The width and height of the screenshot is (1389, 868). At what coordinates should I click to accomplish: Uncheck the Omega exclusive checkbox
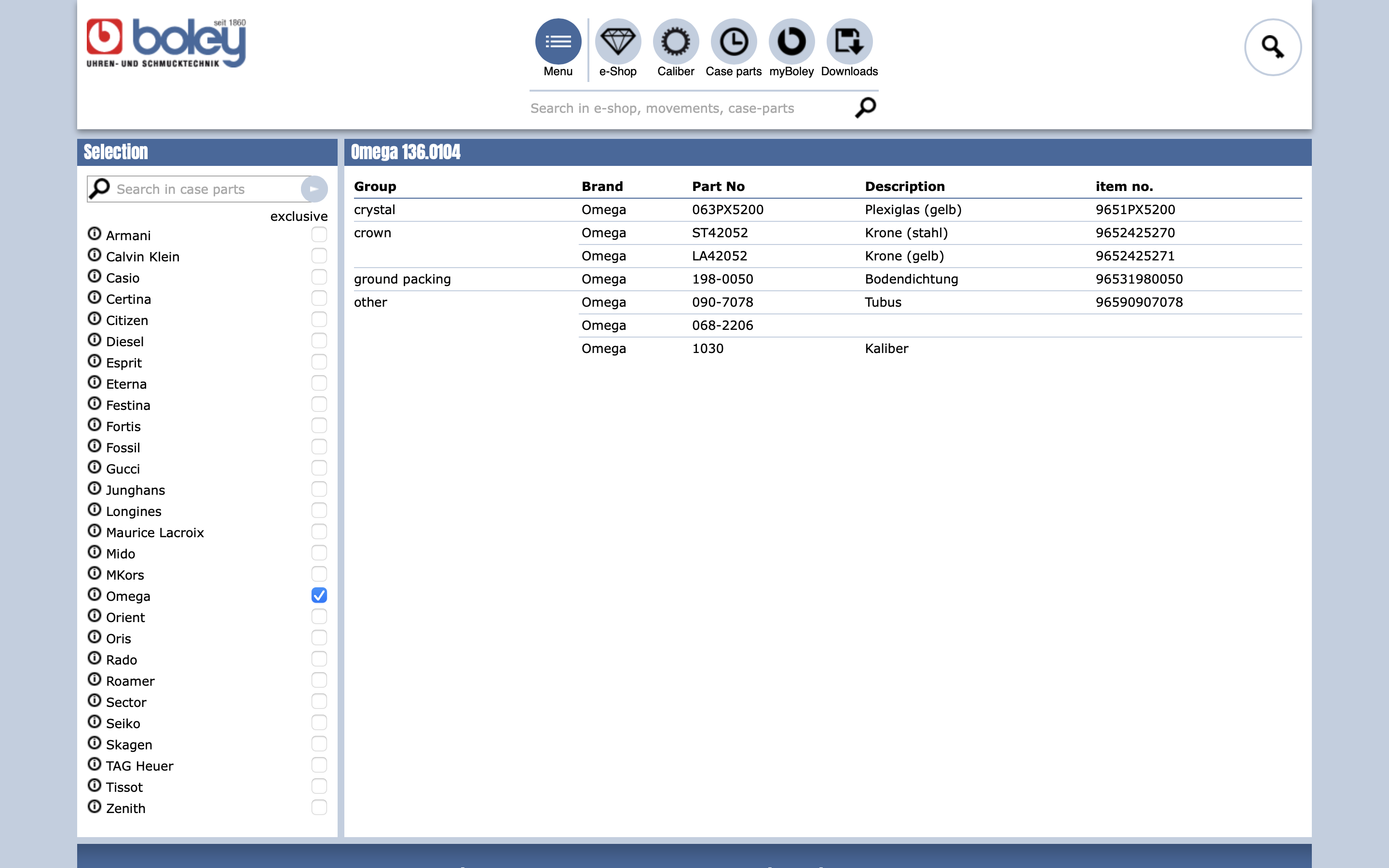pyautogui.click(x=319, y=596)
